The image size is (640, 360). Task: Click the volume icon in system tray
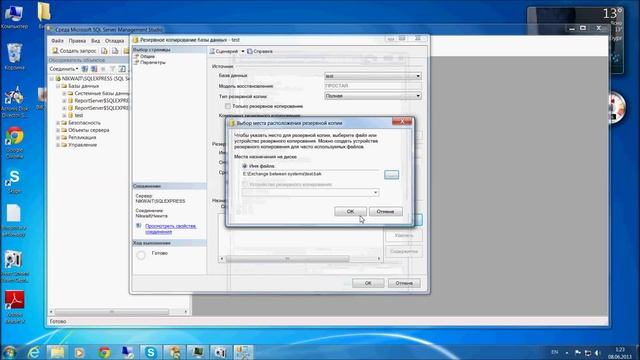tap(598, 352)
